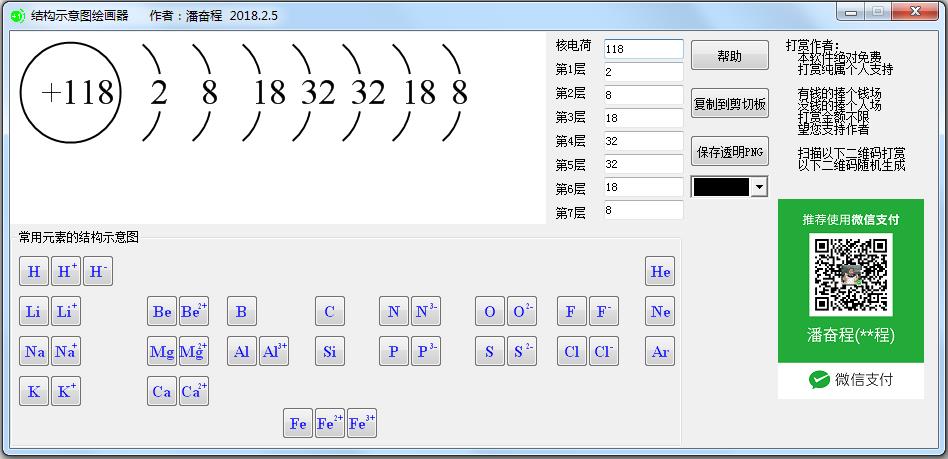This screenshot has width=948, height=459.
Task: Focus the 核电荷 nuclear charge field
Action: point(643,49)
